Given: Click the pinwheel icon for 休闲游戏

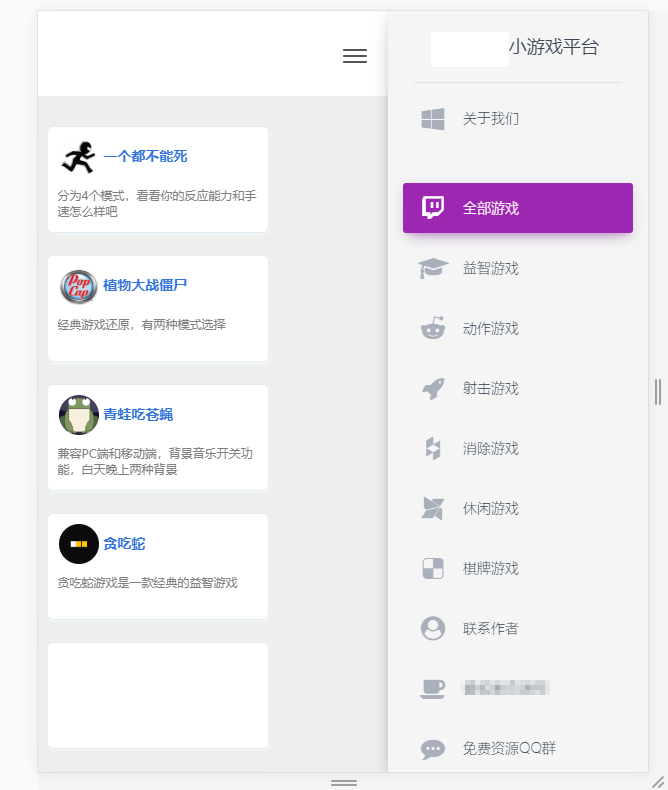Looking at the screenshot, I should (x=432, y=508).
